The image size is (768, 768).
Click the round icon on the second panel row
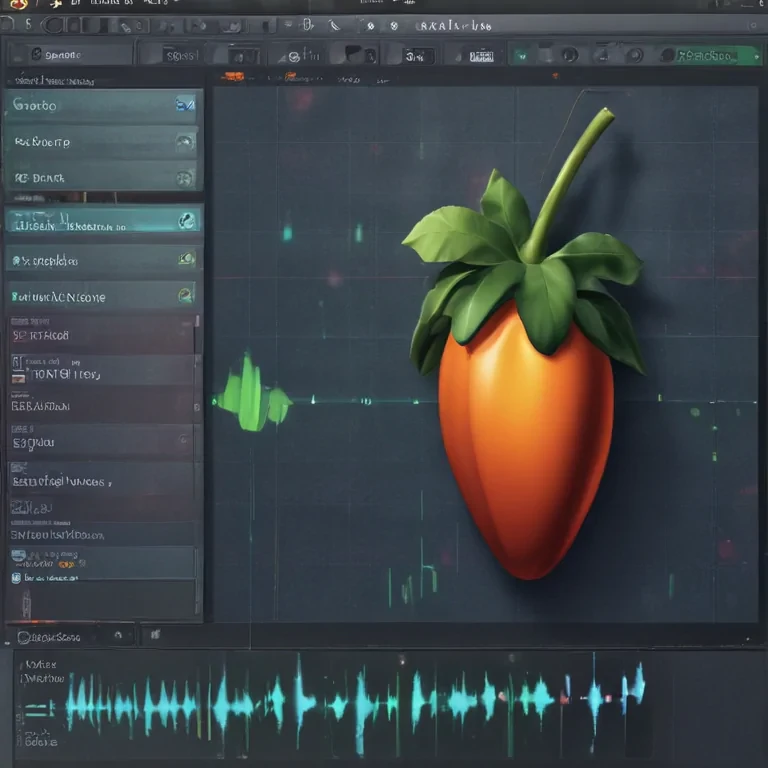coord(185,142)
